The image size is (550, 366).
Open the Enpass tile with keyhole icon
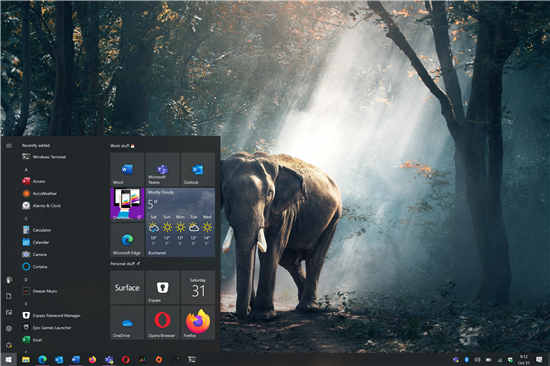click(162, 287)
